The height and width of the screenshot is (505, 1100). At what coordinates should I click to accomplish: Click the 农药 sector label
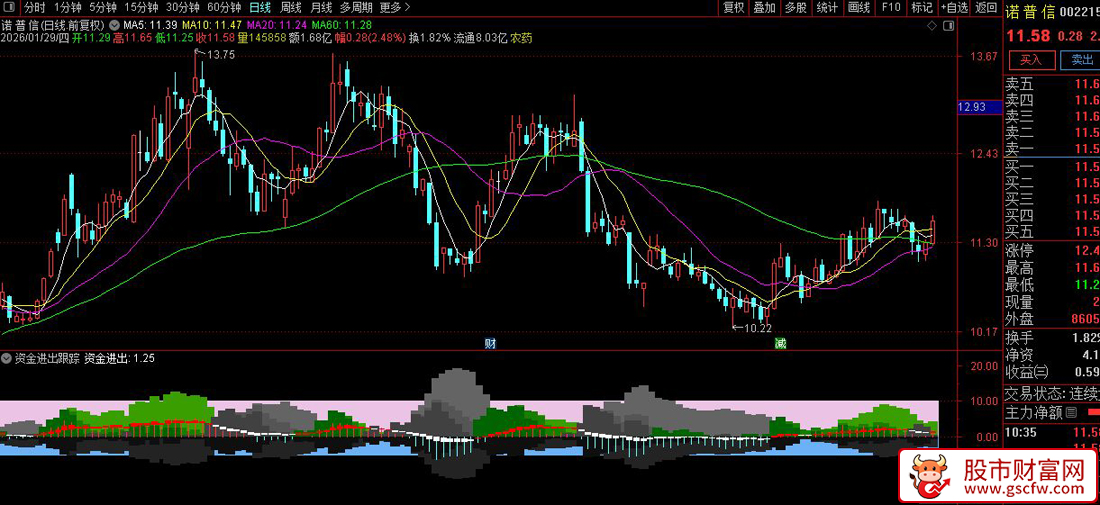coord(521,37)
